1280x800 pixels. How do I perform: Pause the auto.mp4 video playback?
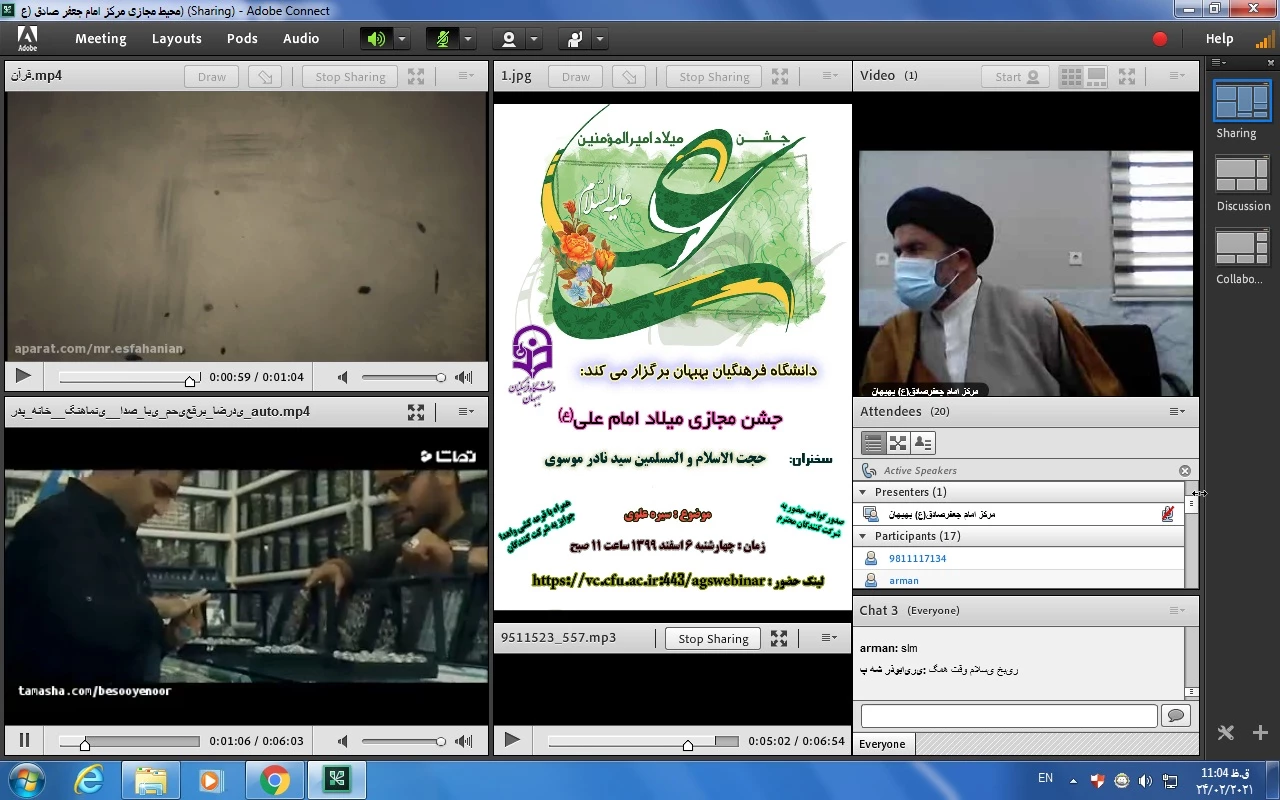pos(24,741)
